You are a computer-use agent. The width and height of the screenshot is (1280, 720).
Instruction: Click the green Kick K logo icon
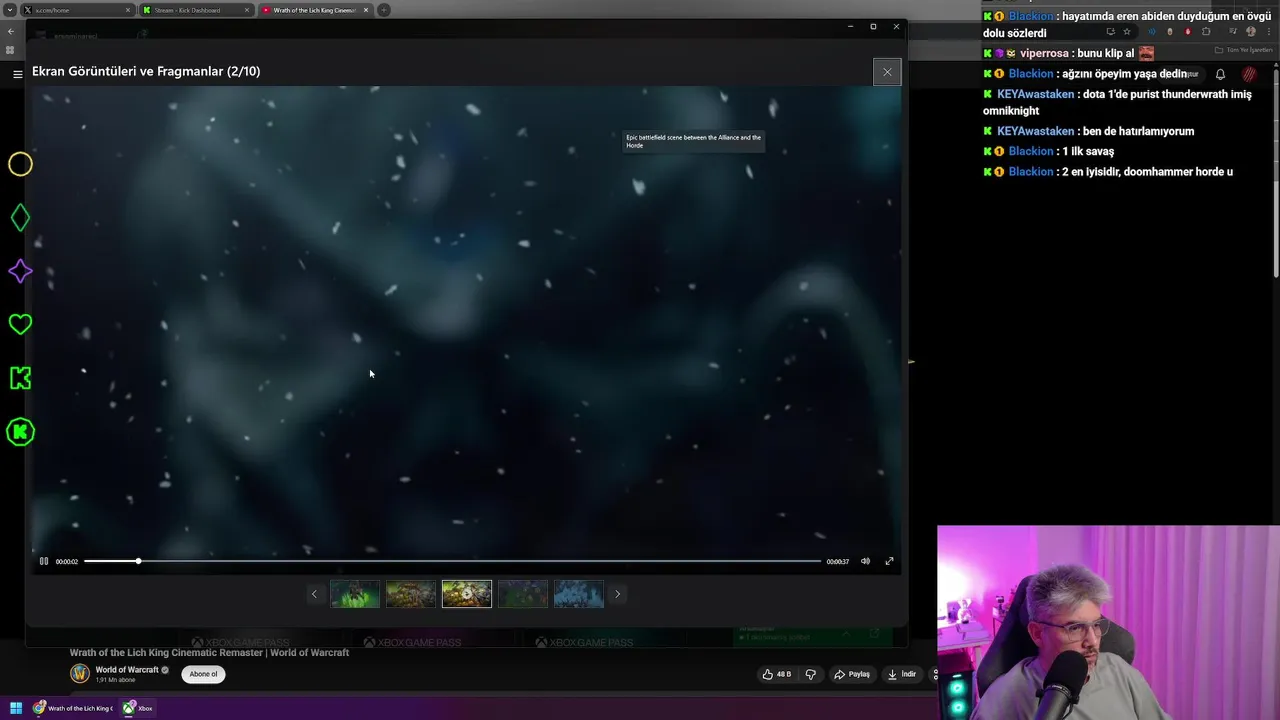(20, 378)
